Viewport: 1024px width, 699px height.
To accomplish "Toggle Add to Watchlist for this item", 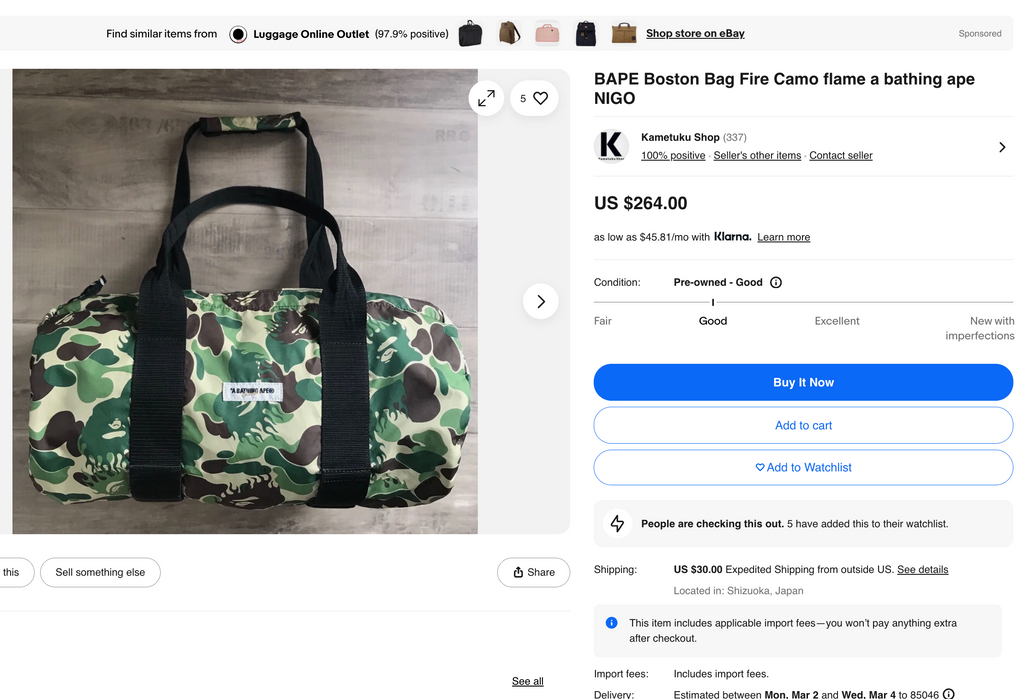I will (803, 467).
